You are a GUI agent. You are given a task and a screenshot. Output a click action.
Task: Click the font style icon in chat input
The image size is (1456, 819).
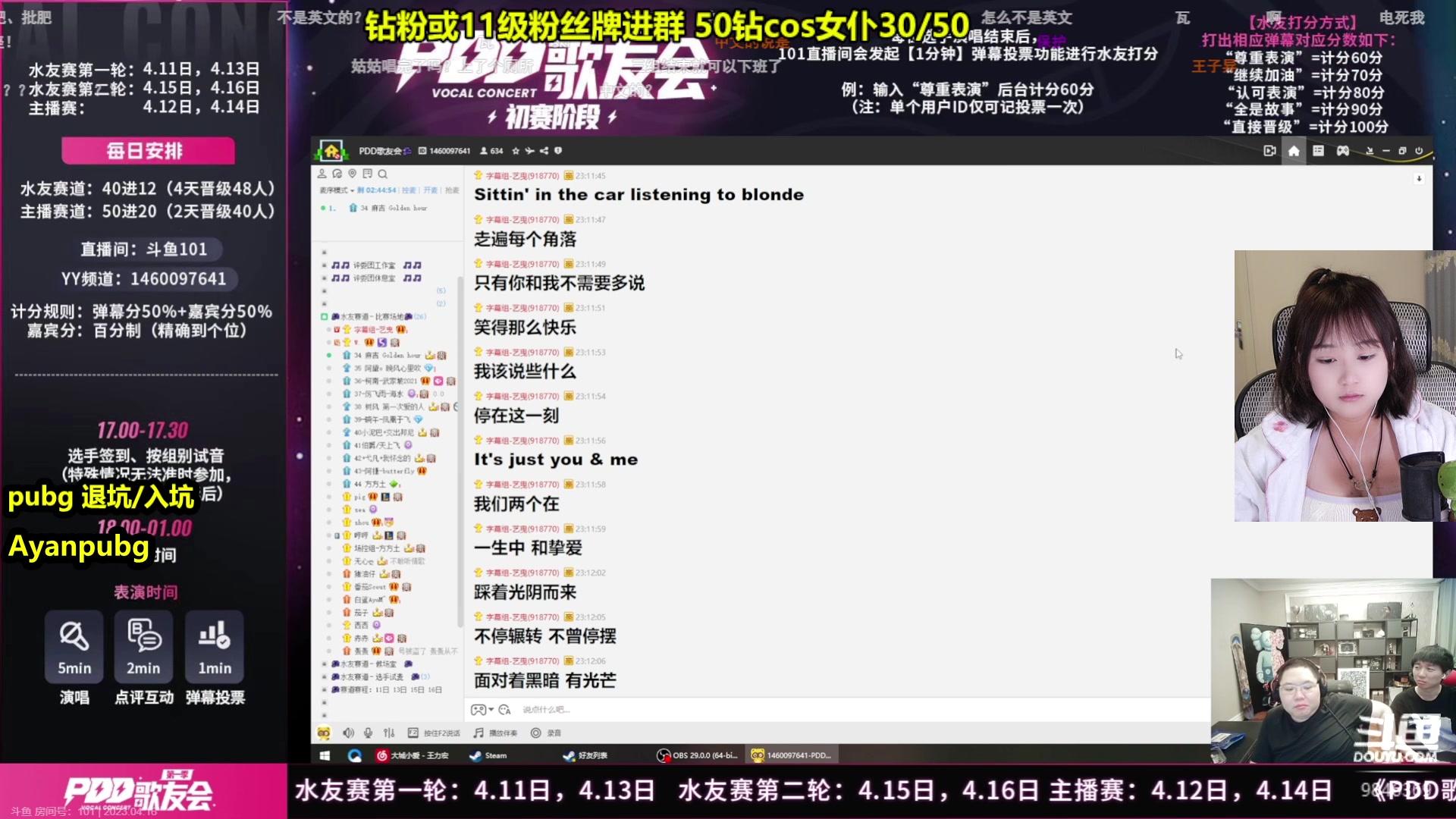[x=504, y=710]
